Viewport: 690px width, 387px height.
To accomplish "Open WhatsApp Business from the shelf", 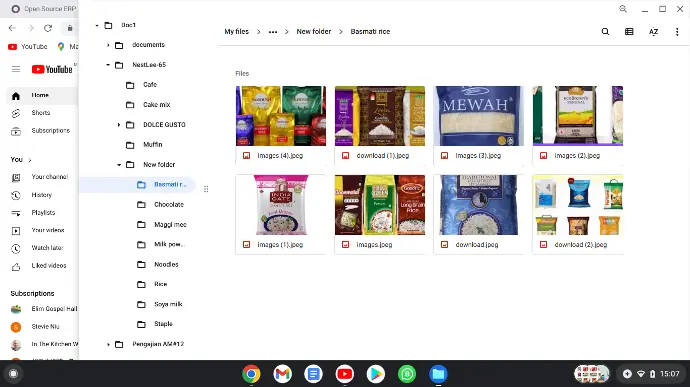I will 407,374.
